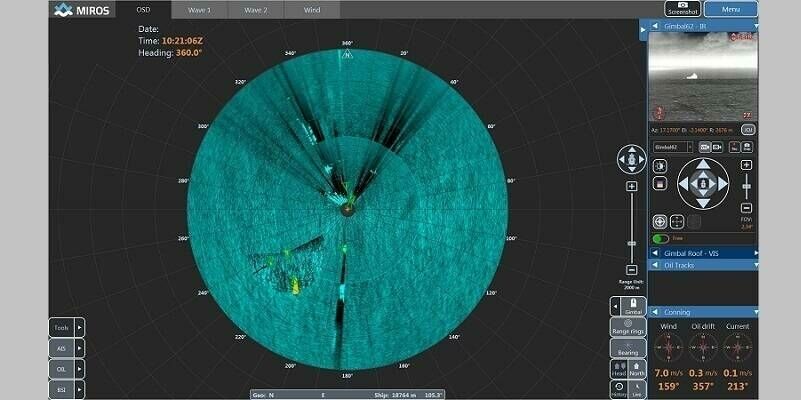Expand Gimbal tool flyout left arrow

pos(616,307)
